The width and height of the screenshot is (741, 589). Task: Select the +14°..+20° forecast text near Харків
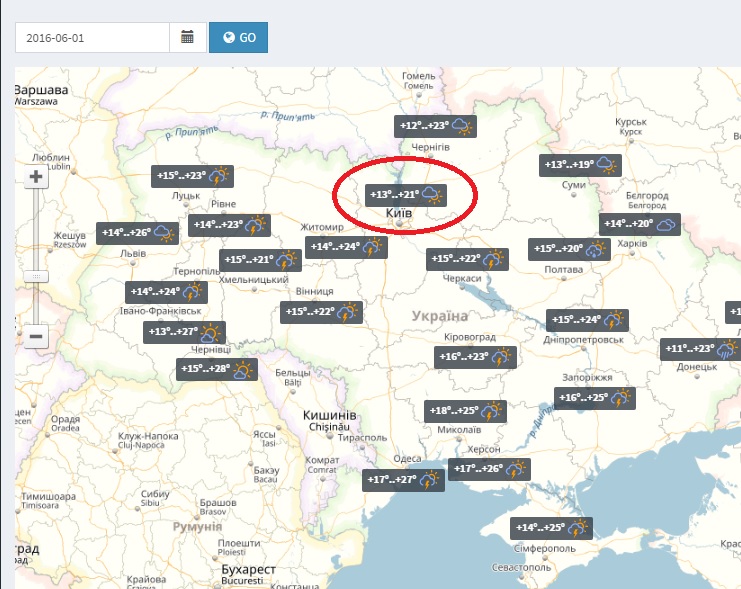[629, 224]
